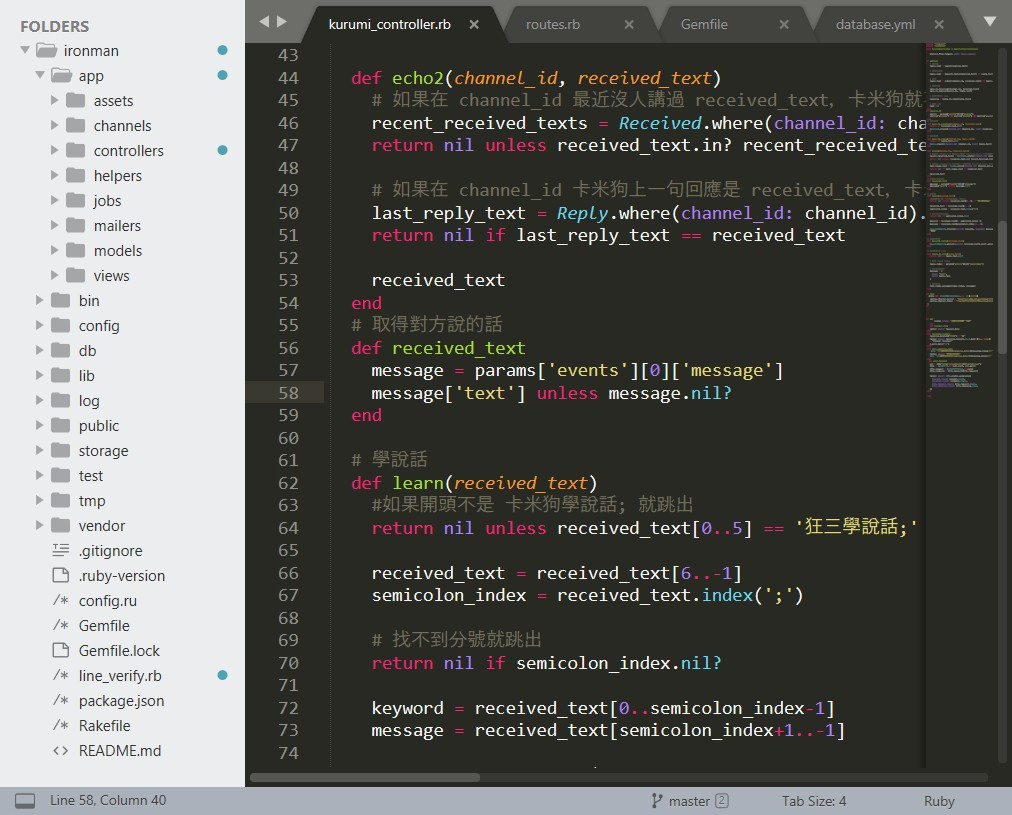Click the Gemfile.lock file icon
This screenshot has height=815, width=1012.
(x=61, y=650)
